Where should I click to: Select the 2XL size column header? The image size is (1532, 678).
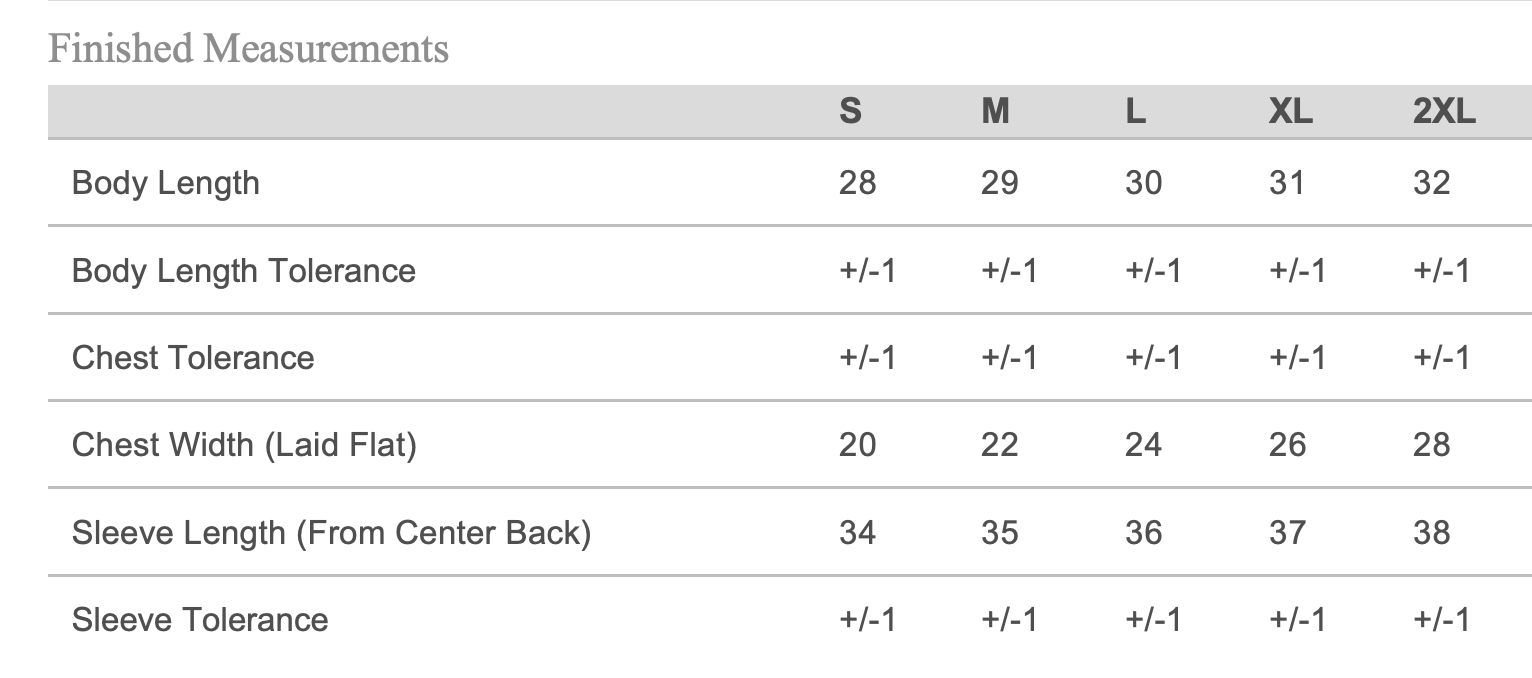tap(1444, 111)
